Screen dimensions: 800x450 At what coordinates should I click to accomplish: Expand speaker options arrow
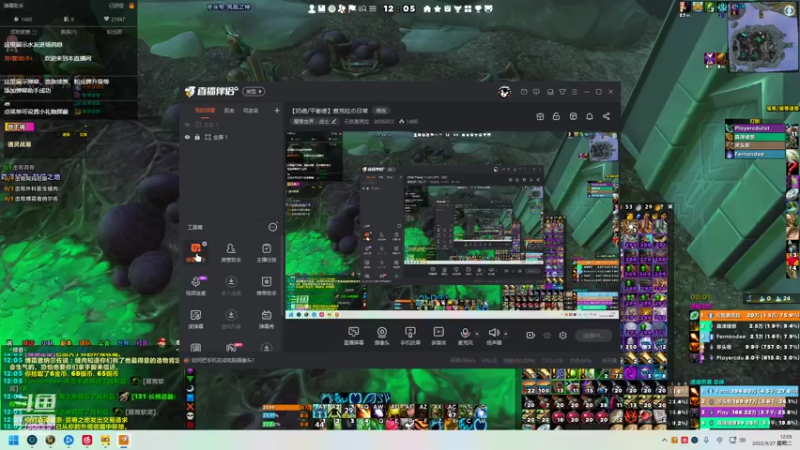pos(506,334)
